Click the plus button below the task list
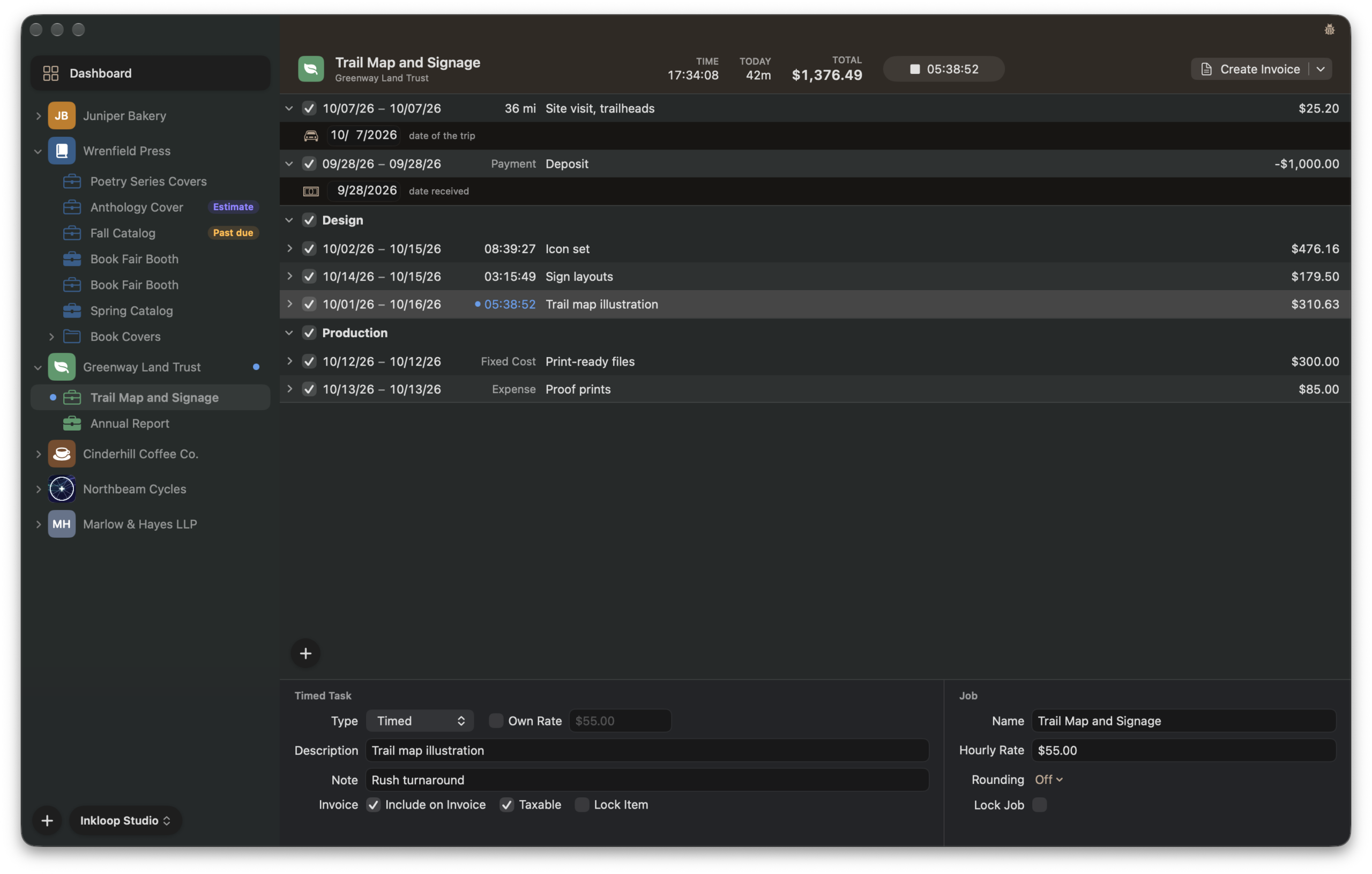 (x=305, y=653)
